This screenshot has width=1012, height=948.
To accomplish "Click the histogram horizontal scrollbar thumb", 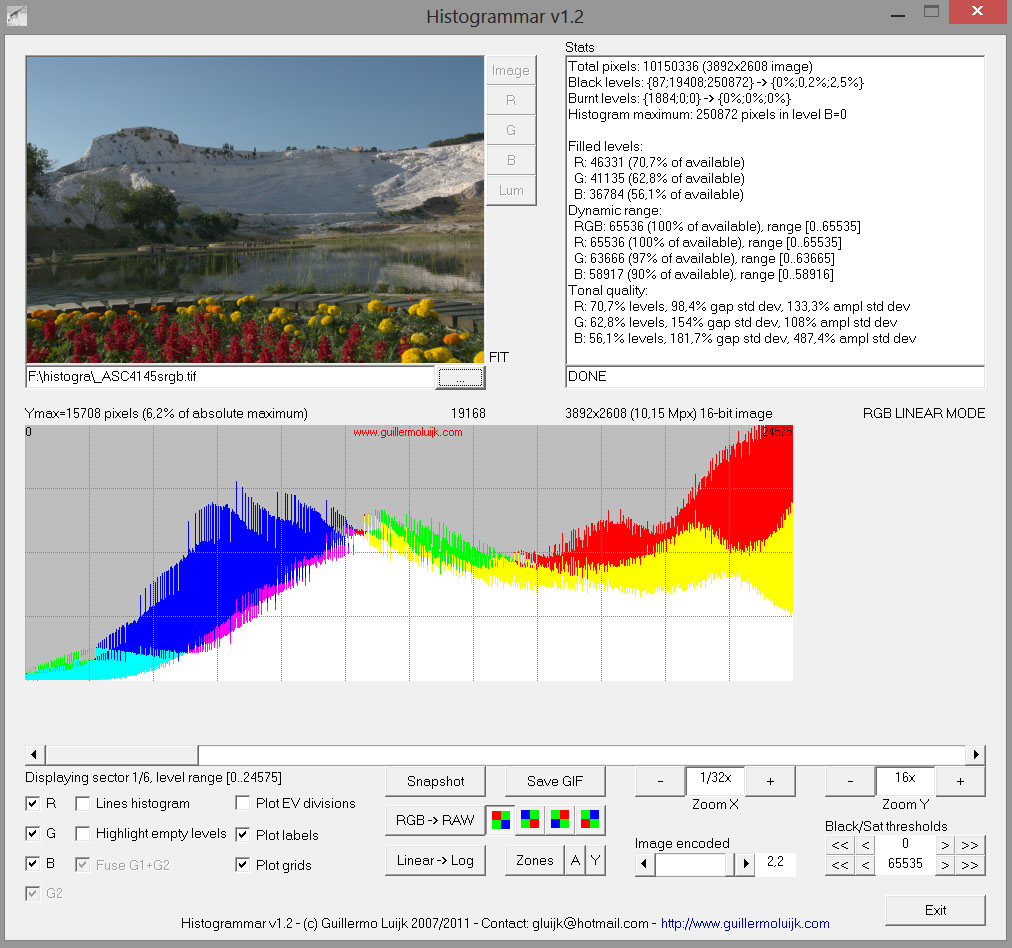I will click(x=122, y=754).
